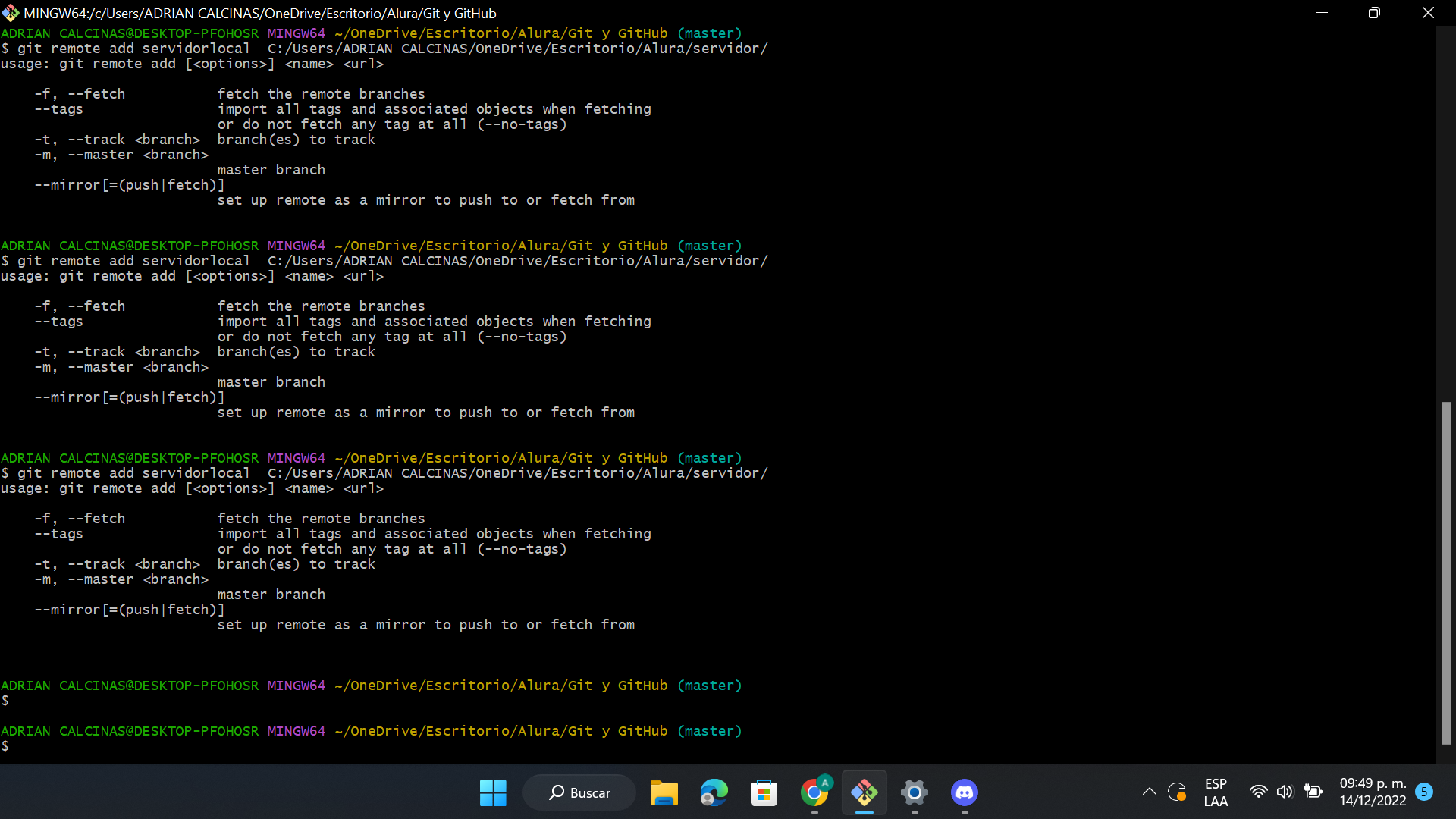This screenshot has height=819, width=1456.
Task: Click the first '-t, --track <branch>' option line
Action: (205, 140)
